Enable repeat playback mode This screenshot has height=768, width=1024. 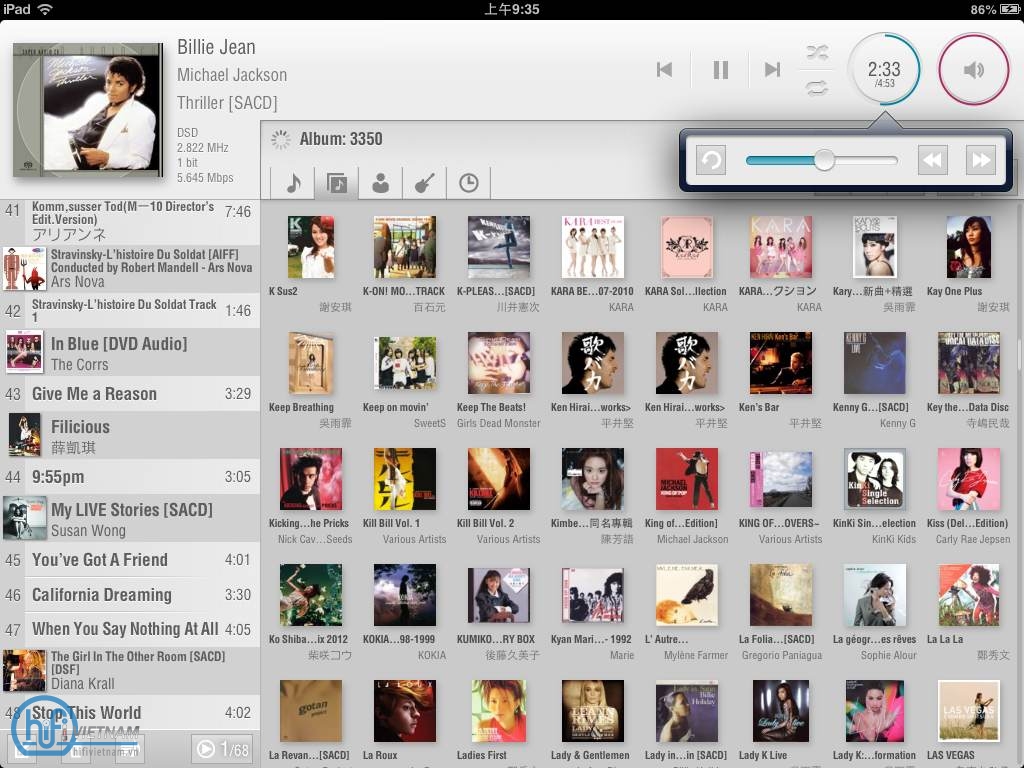click(x=815, y=87)
